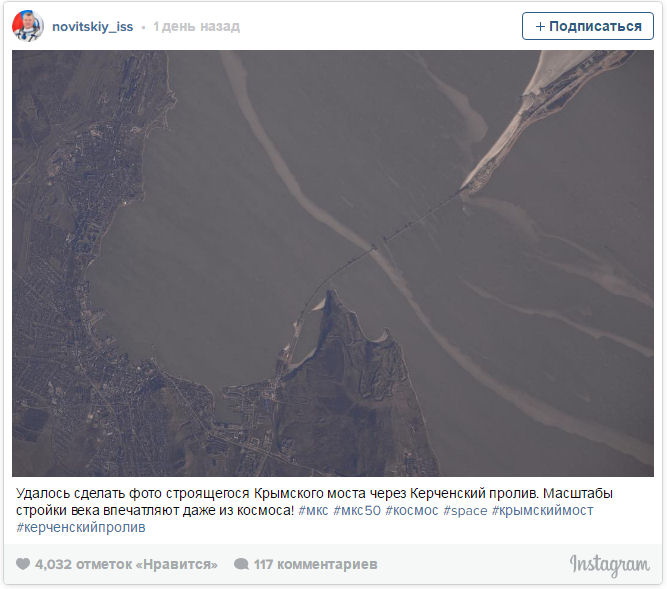The height and width of the screenshot is (589, 667).
Task: Open the '1 день назад' timestamp link
Action: (x=197, y=27)
